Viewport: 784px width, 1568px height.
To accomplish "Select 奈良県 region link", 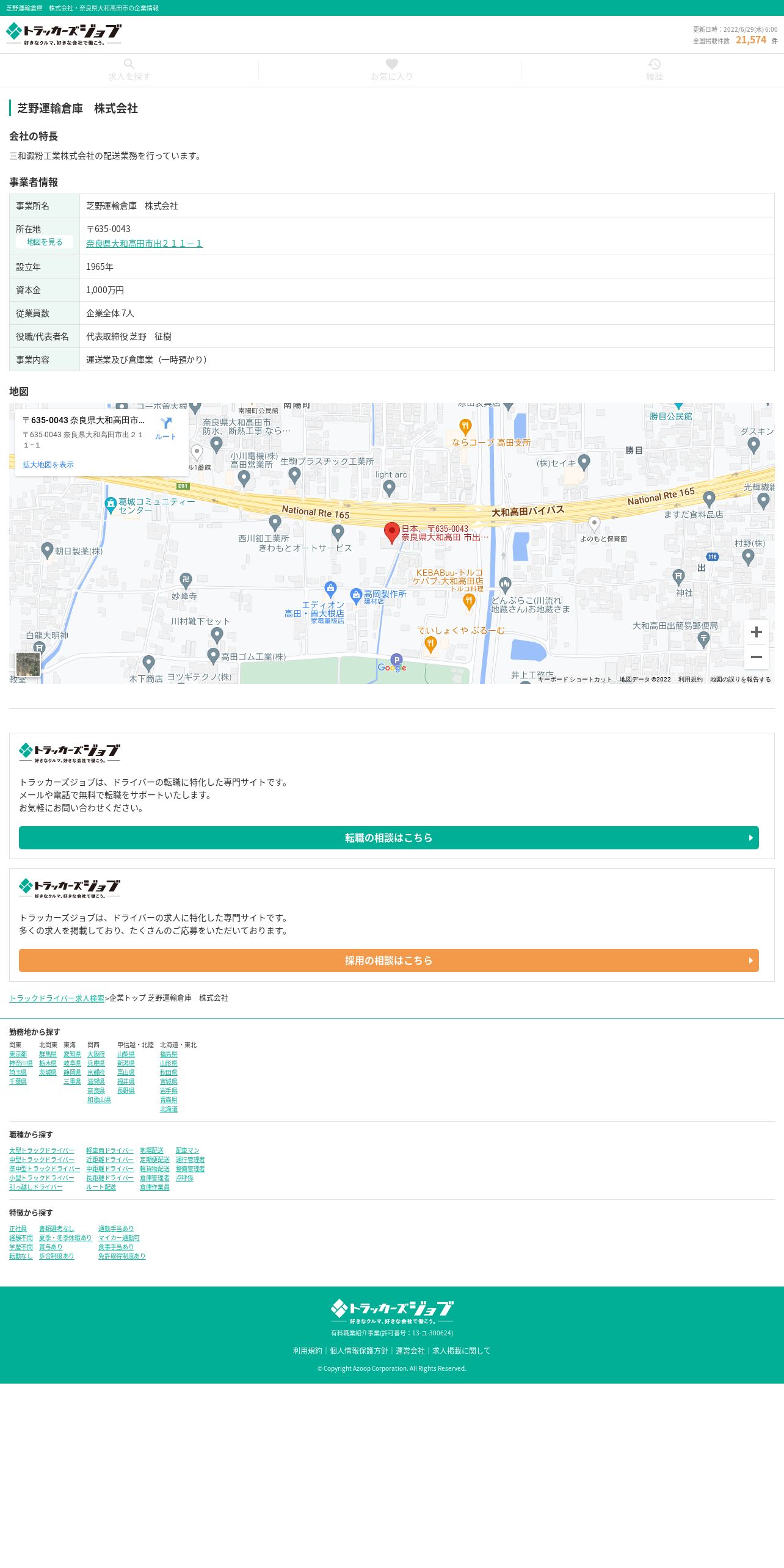I will point(96,1091).
